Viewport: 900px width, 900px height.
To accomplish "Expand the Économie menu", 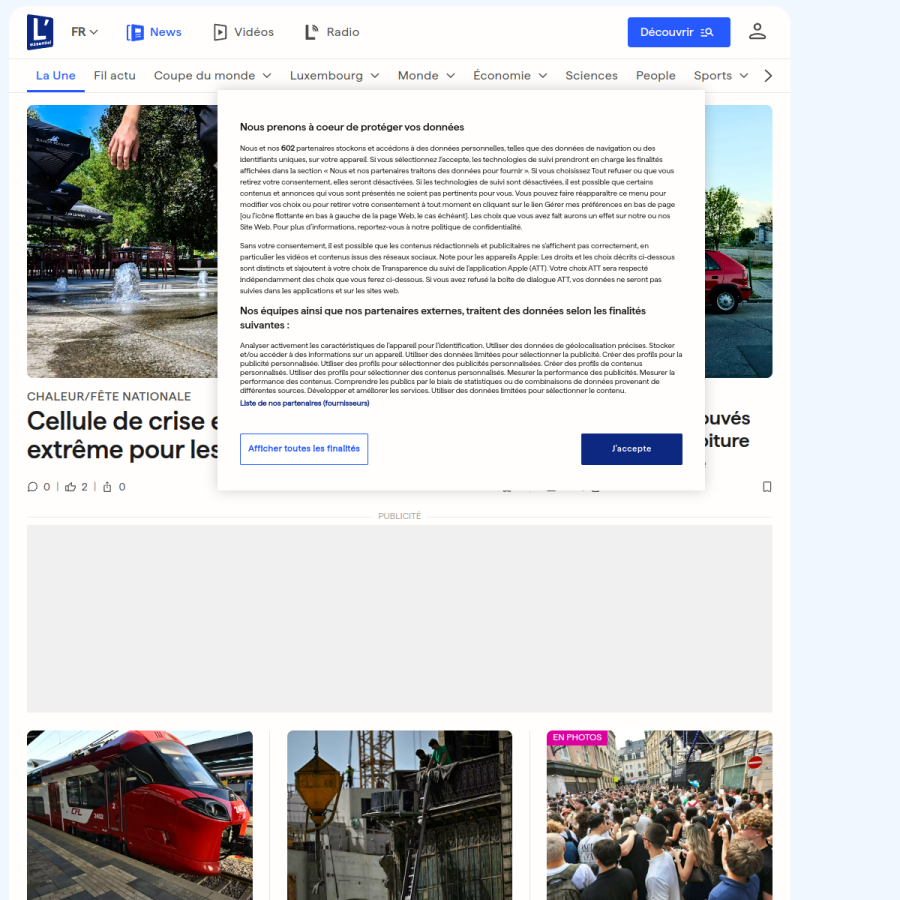I will (510, 76).
